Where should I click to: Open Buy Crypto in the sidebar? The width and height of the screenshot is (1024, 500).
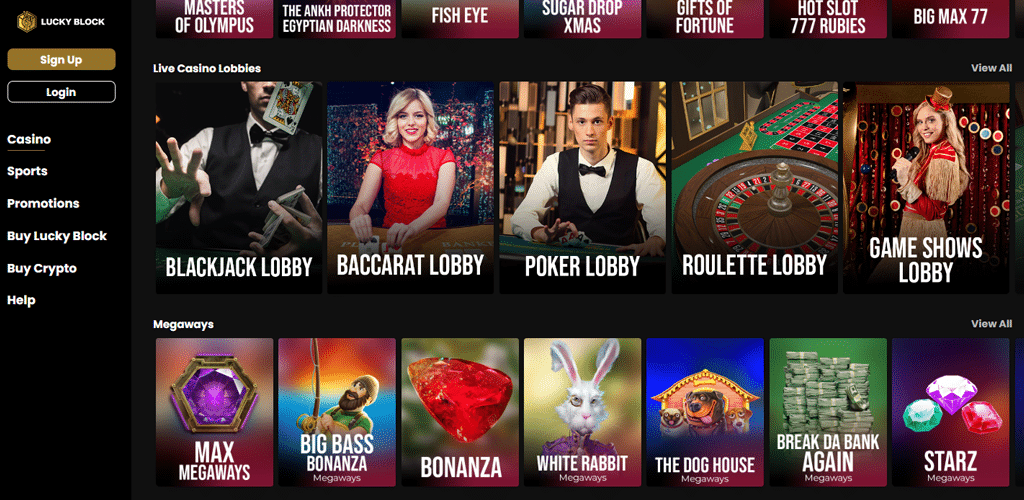point(42,268)
